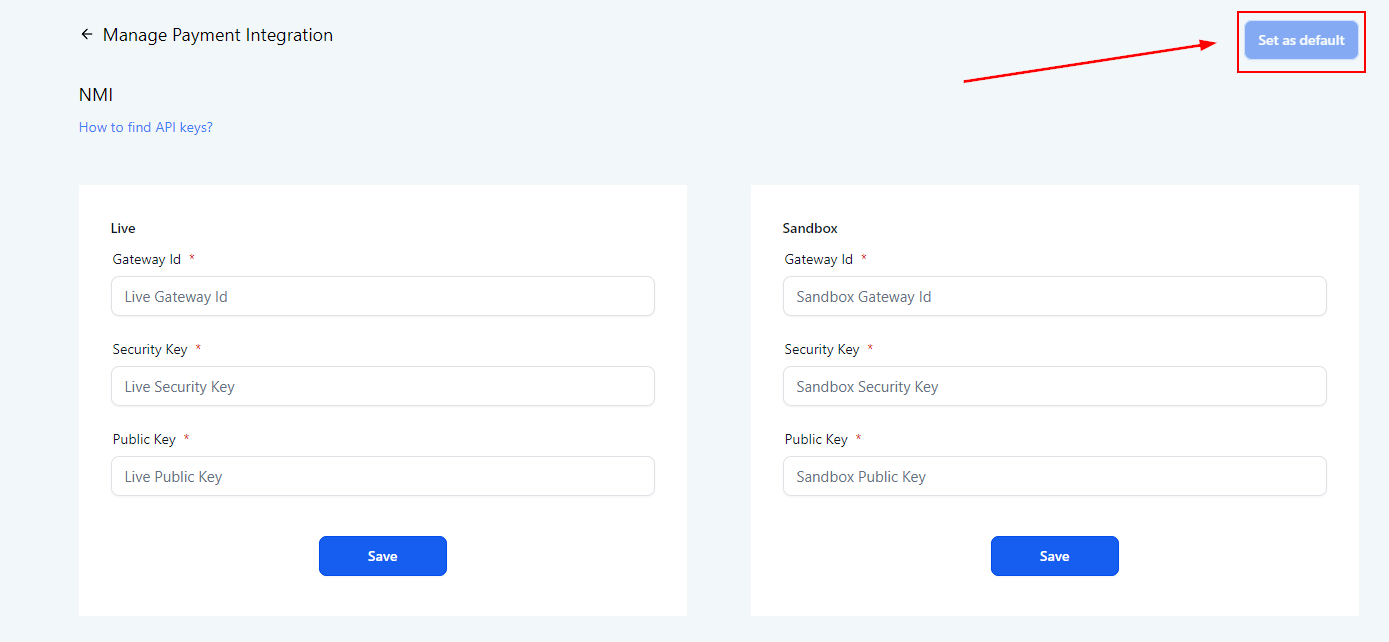Click the Gateway Id label under Sandbox
Viewport: 1389px width, 642px height.
[x=819, y=259]
